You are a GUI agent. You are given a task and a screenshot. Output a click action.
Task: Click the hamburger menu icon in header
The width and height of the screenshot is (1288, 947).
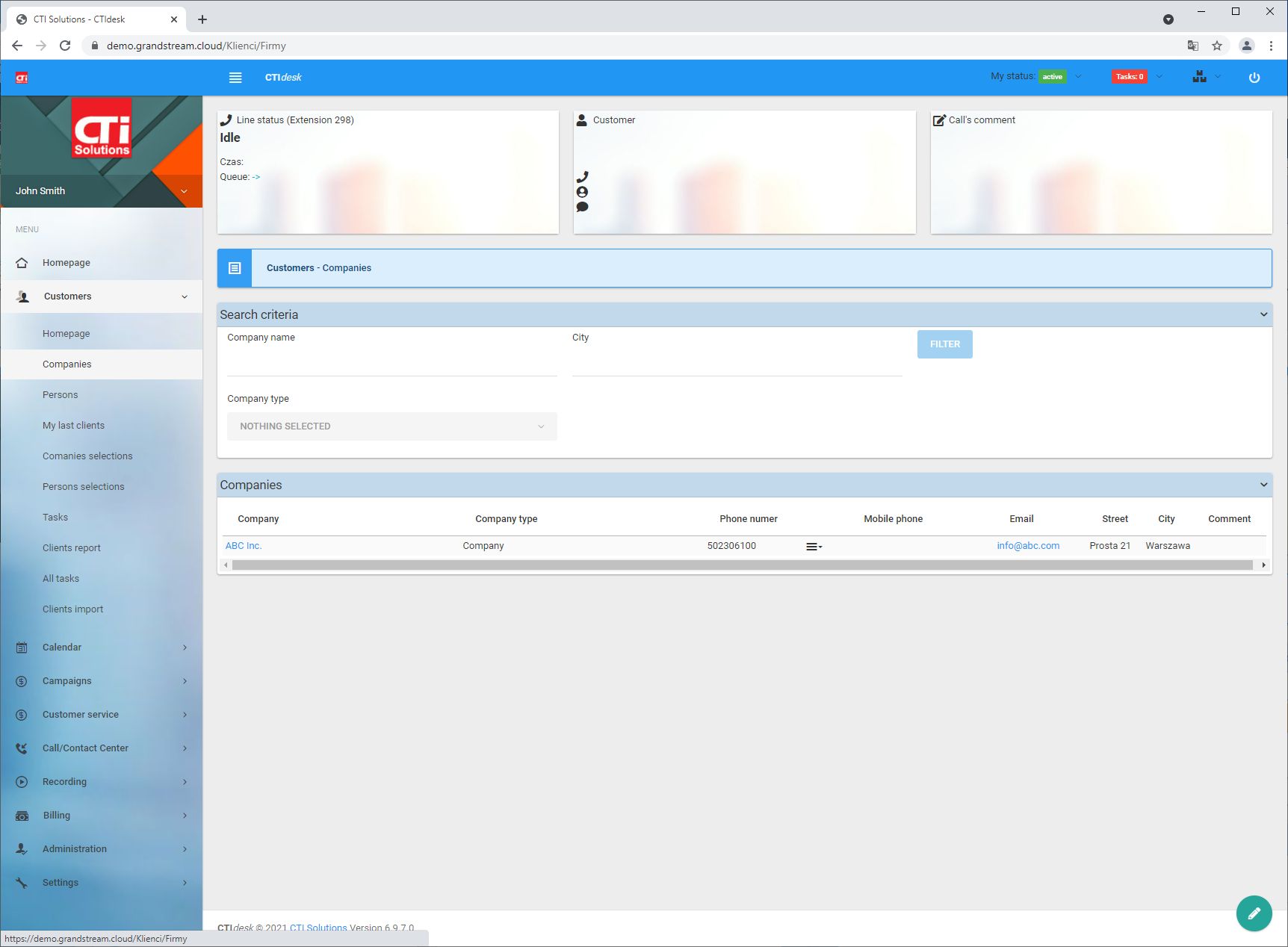(235, 78)
